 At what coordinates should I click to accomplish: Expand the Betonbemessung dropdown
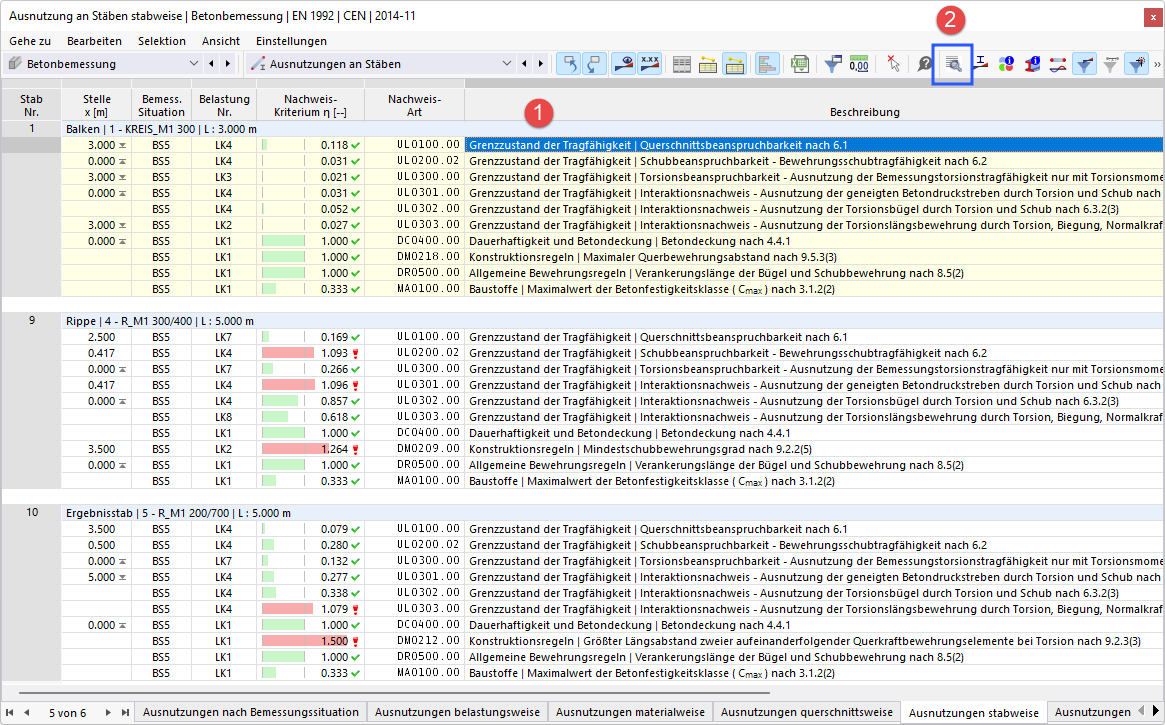coord(193,64)
